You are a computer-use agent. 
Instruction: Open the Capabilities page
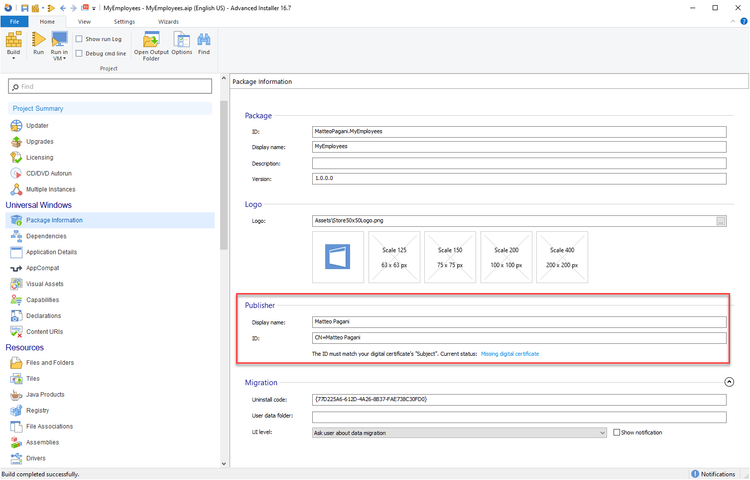click(x=42, y=300)
